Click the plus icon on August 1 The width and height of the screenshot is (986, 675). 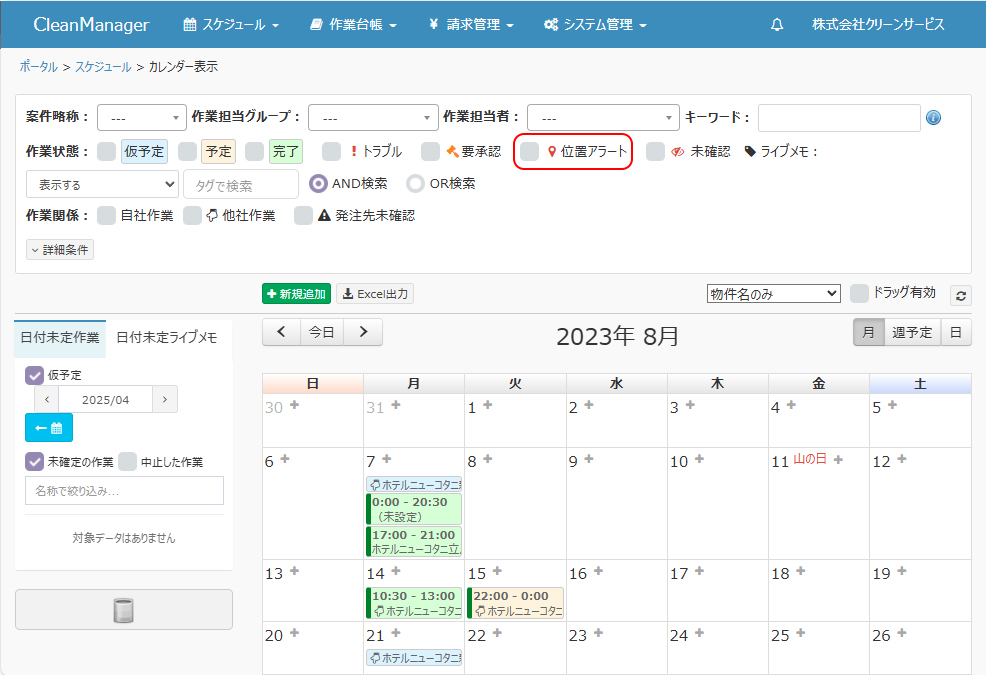pos(487,405)
